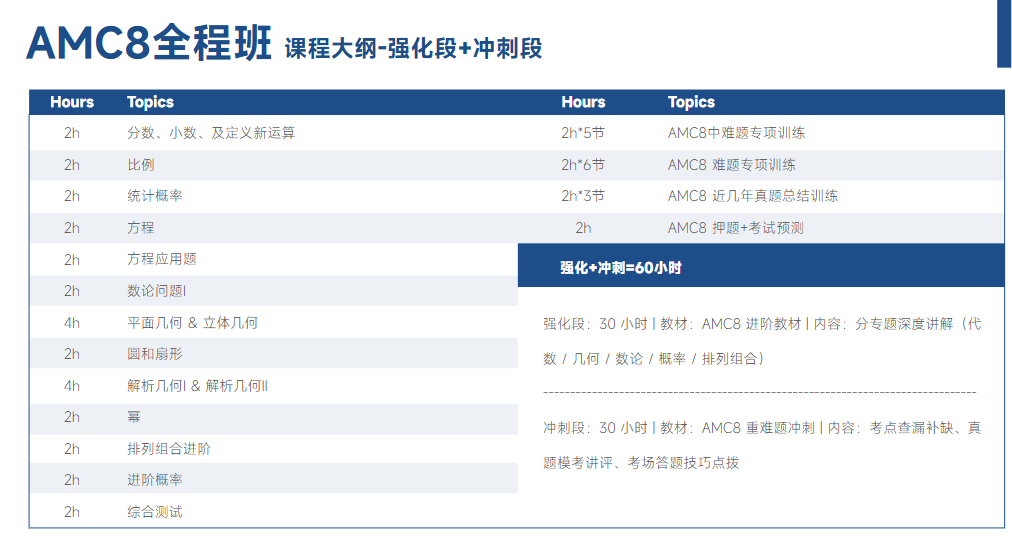Click the AMC8 近几年真题总结训练 topic
Viewport: 1012px width, 543px height.
753,196
